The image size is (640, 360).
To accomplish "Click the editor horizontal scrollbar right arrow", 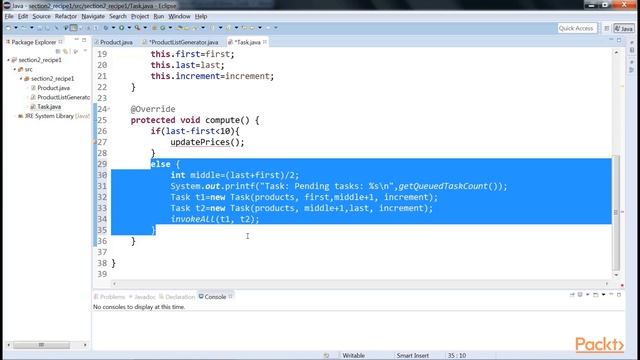I will pyautogui.click(x=607, y=284).
